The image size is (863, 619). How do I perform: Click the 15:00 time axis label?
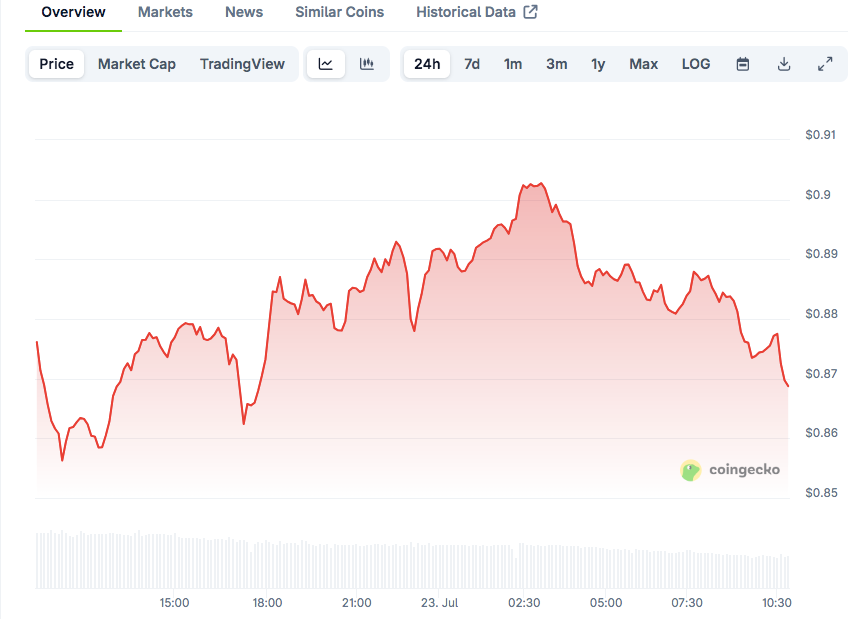(174, 603)
